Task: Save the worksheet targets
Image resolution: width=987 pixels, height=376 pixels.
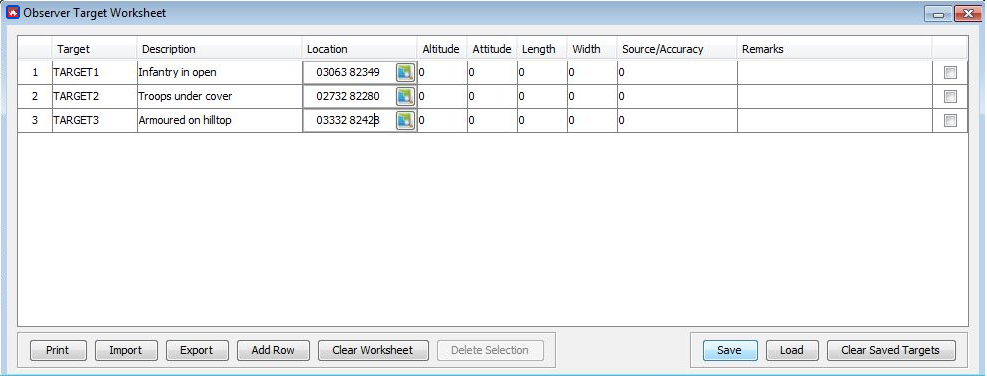Action: pyautogui.click(x=730, y=350)
